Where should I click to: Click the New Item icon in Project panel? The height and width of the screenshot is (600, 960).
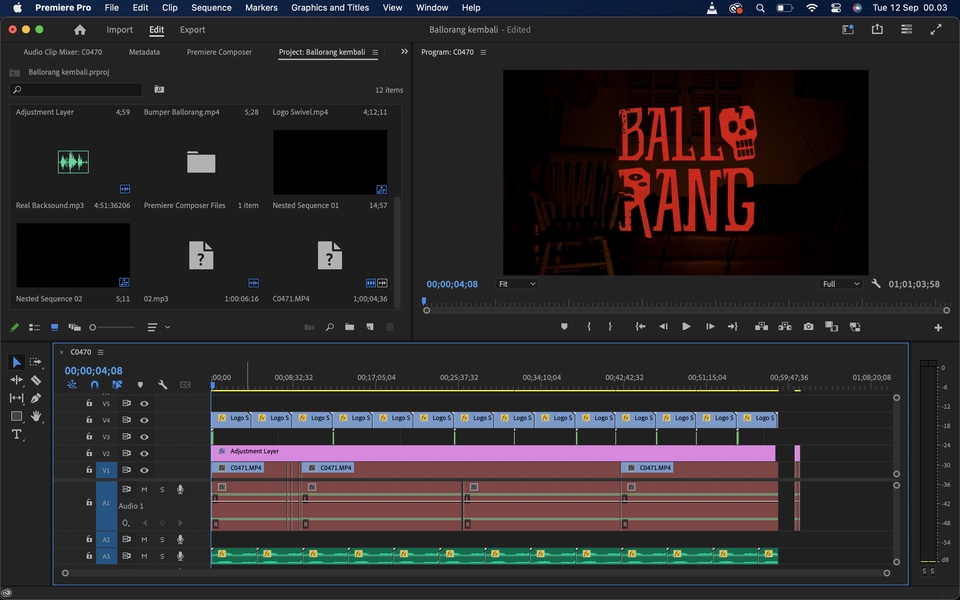point(370,327)
